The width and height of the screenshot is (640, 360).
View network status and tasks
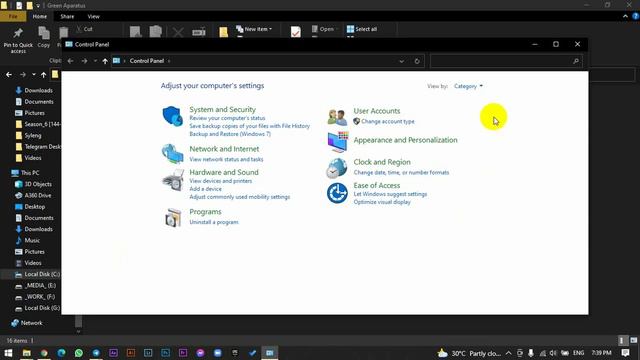[x=226, y=159]
